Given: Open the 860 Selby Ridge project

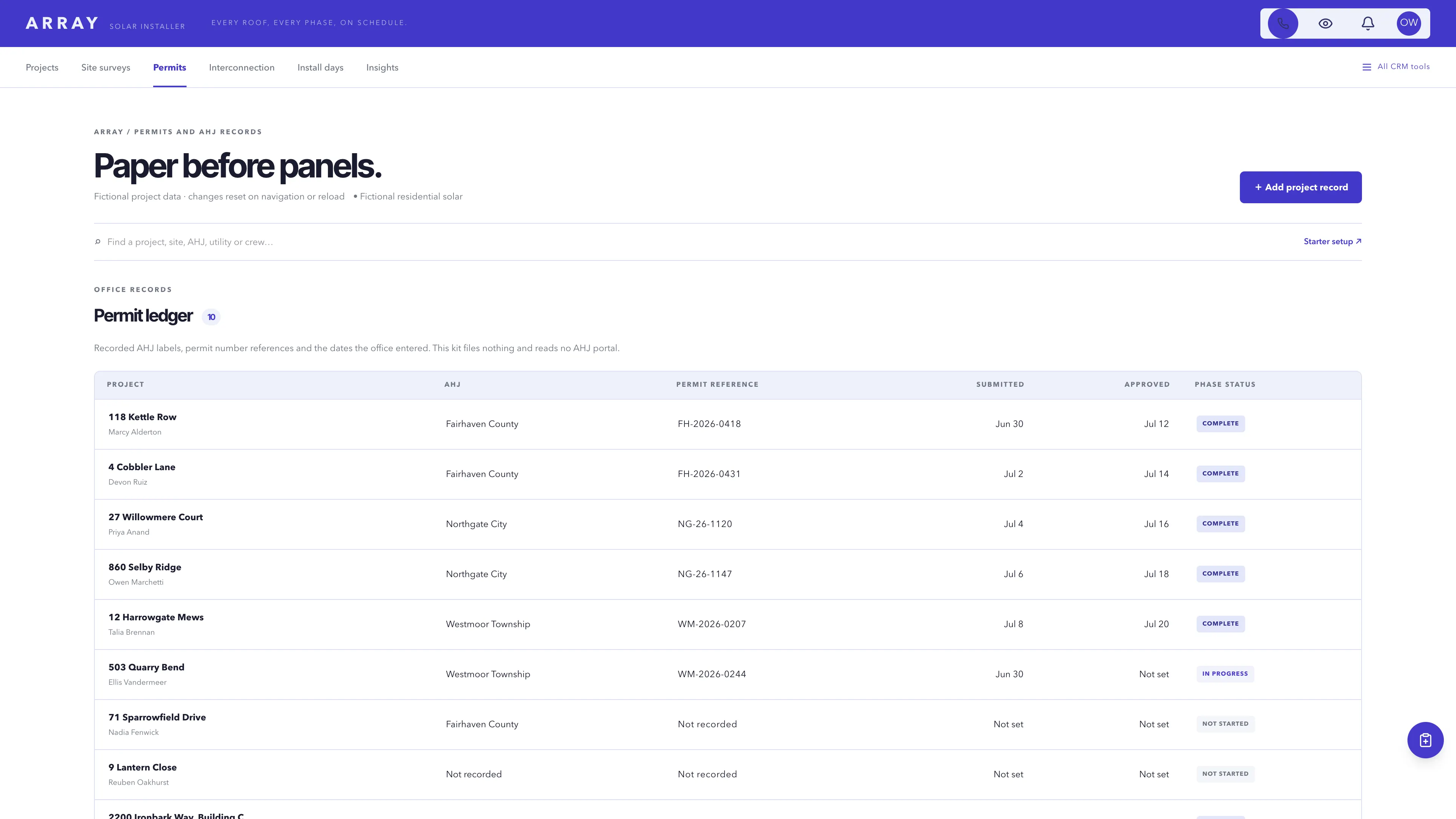Looking at the screenshot, I should tap(145, 567).
